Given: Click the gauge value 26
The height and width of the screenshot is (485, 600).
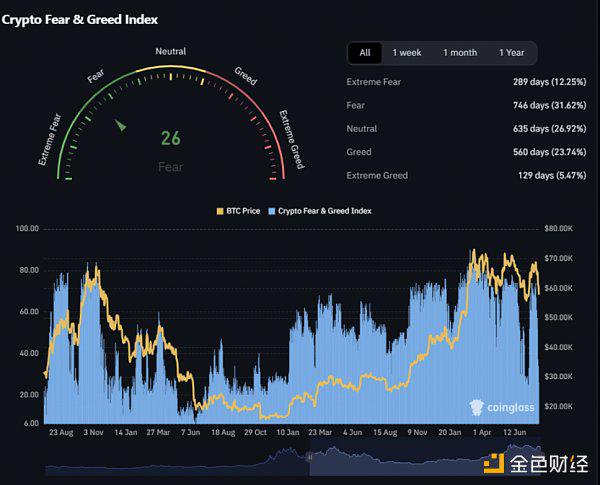Looking at the screenshot, I should tap(171, 139).
